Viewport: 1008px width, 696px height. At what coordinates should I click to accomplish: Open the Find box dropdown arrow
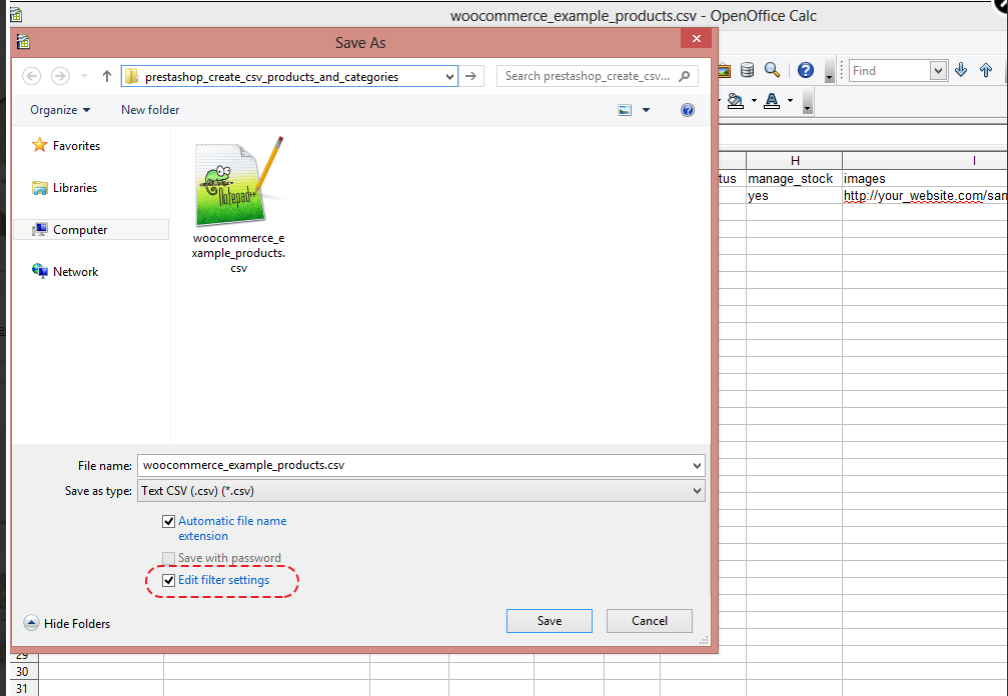coord(939,71)
